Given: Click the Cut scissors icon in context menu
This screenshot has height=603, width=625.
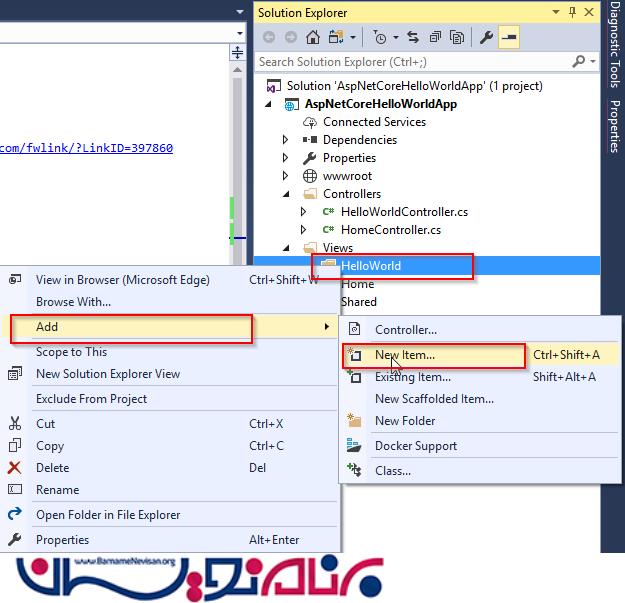Looking at the screenshot, I should [x=15, y=423].
